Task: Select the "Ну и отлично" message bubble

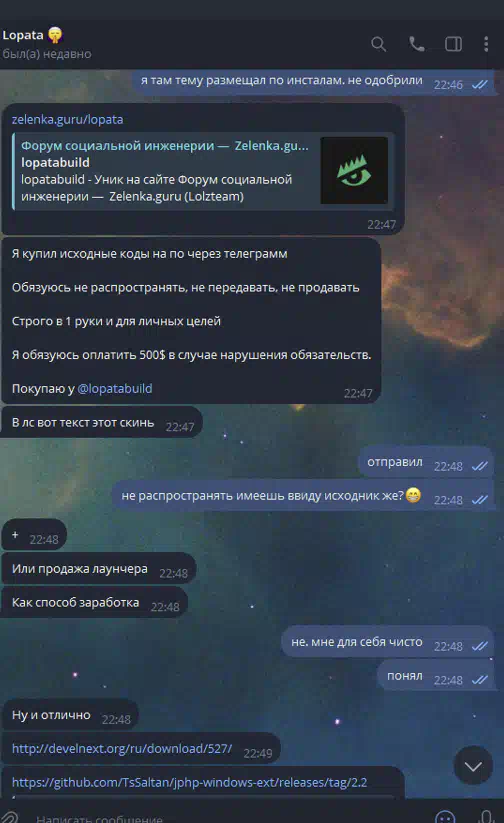Action: [70, 715]
